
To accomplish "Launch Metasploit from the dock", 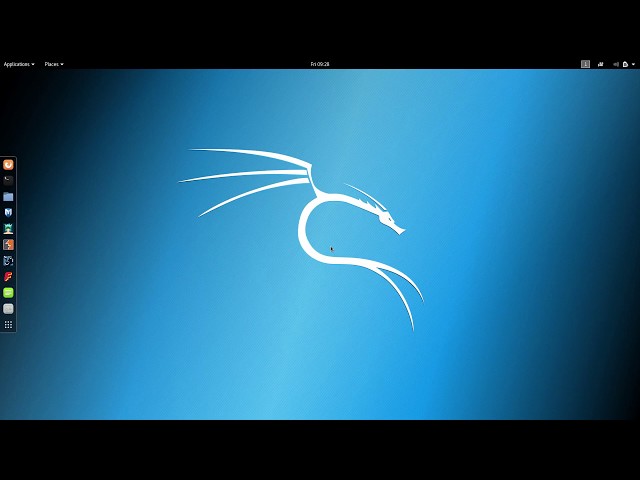I will 8,212.
